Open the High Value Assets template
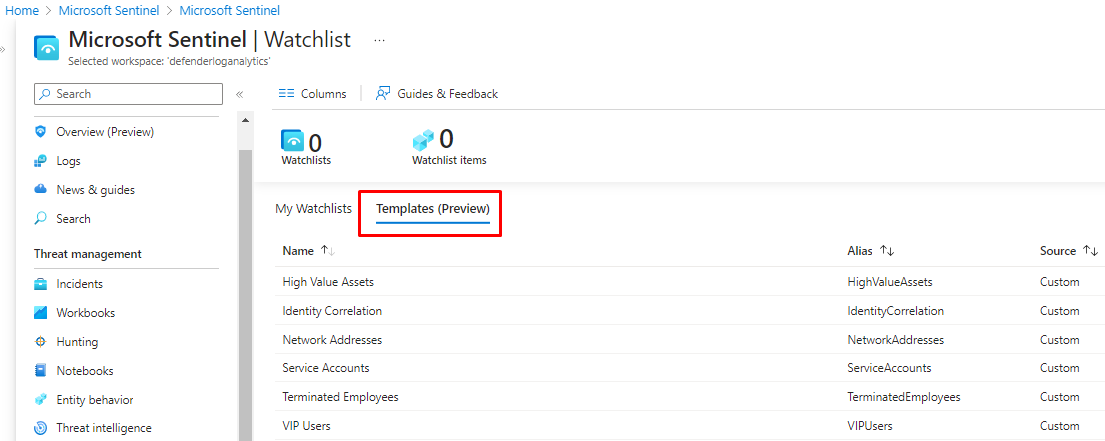 coord(328,282)
